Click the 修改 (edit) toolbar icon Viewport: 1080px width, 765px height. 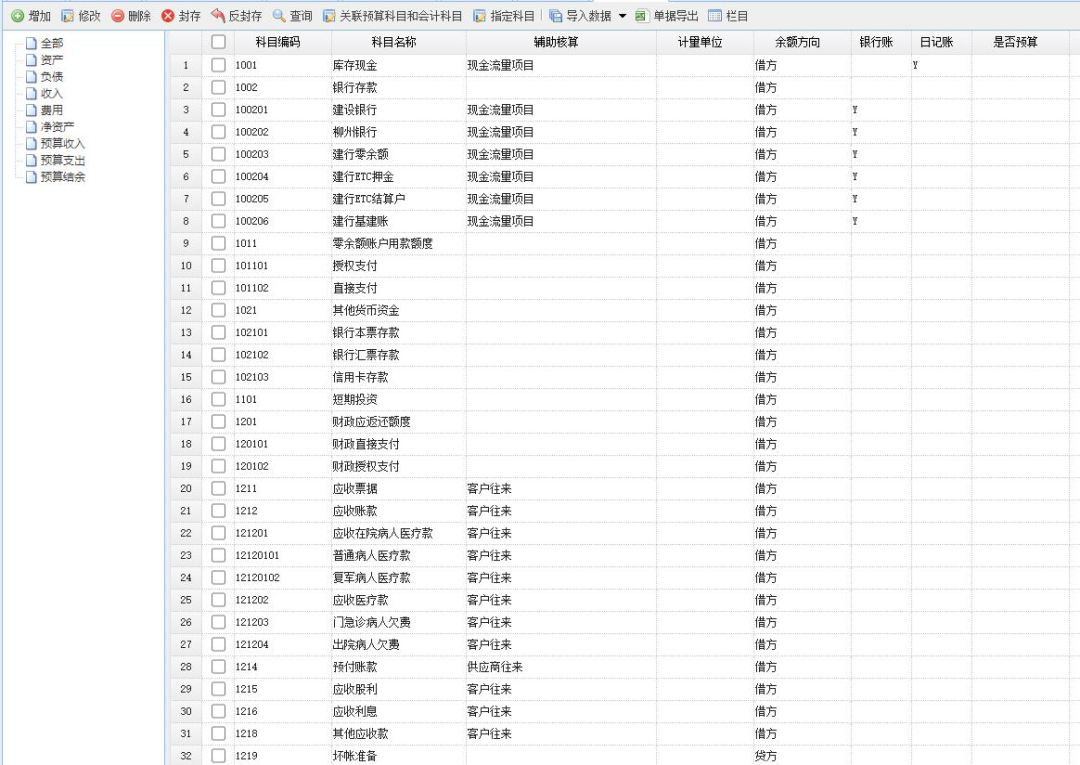[68, 16]
